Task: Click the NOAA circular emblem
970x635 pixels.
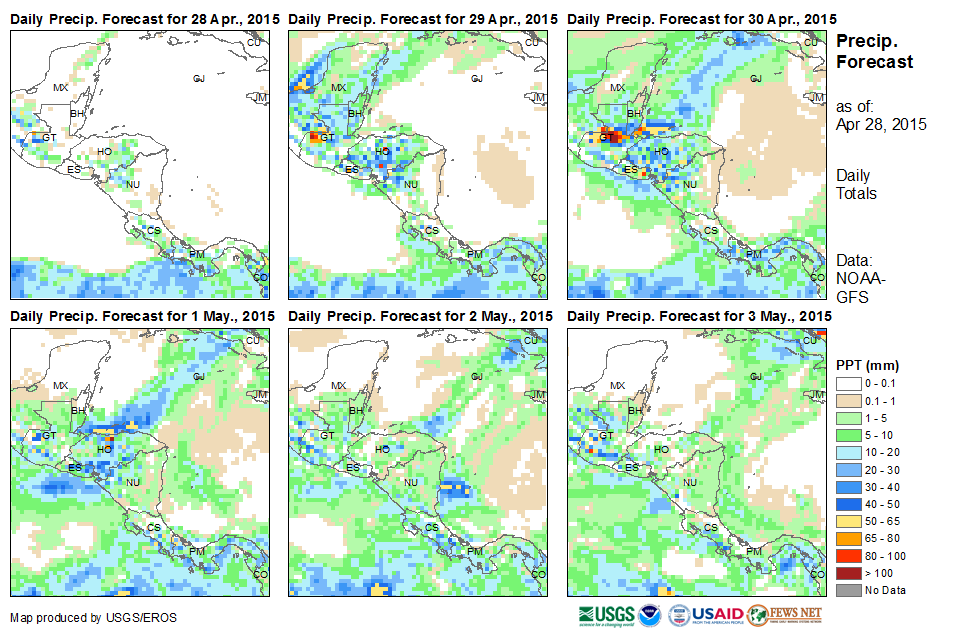Action: 651,616
